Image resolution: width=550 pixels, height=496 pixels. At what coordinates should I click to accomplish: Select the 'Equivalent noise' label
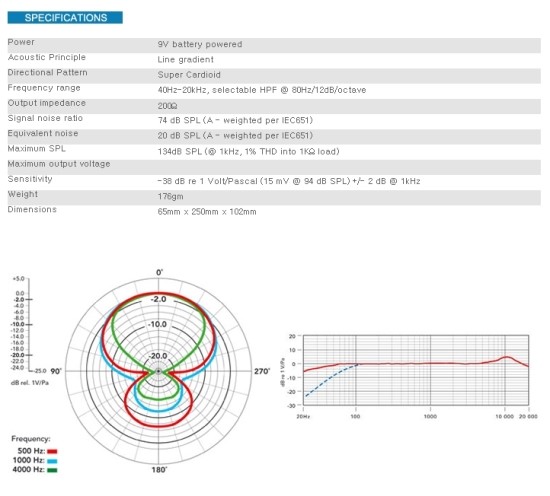coord(43,134)
